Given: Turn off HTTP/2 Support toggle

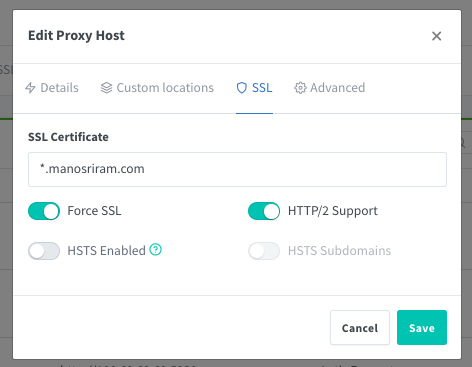Looking at the screenshot, I should tap(264, 211).
